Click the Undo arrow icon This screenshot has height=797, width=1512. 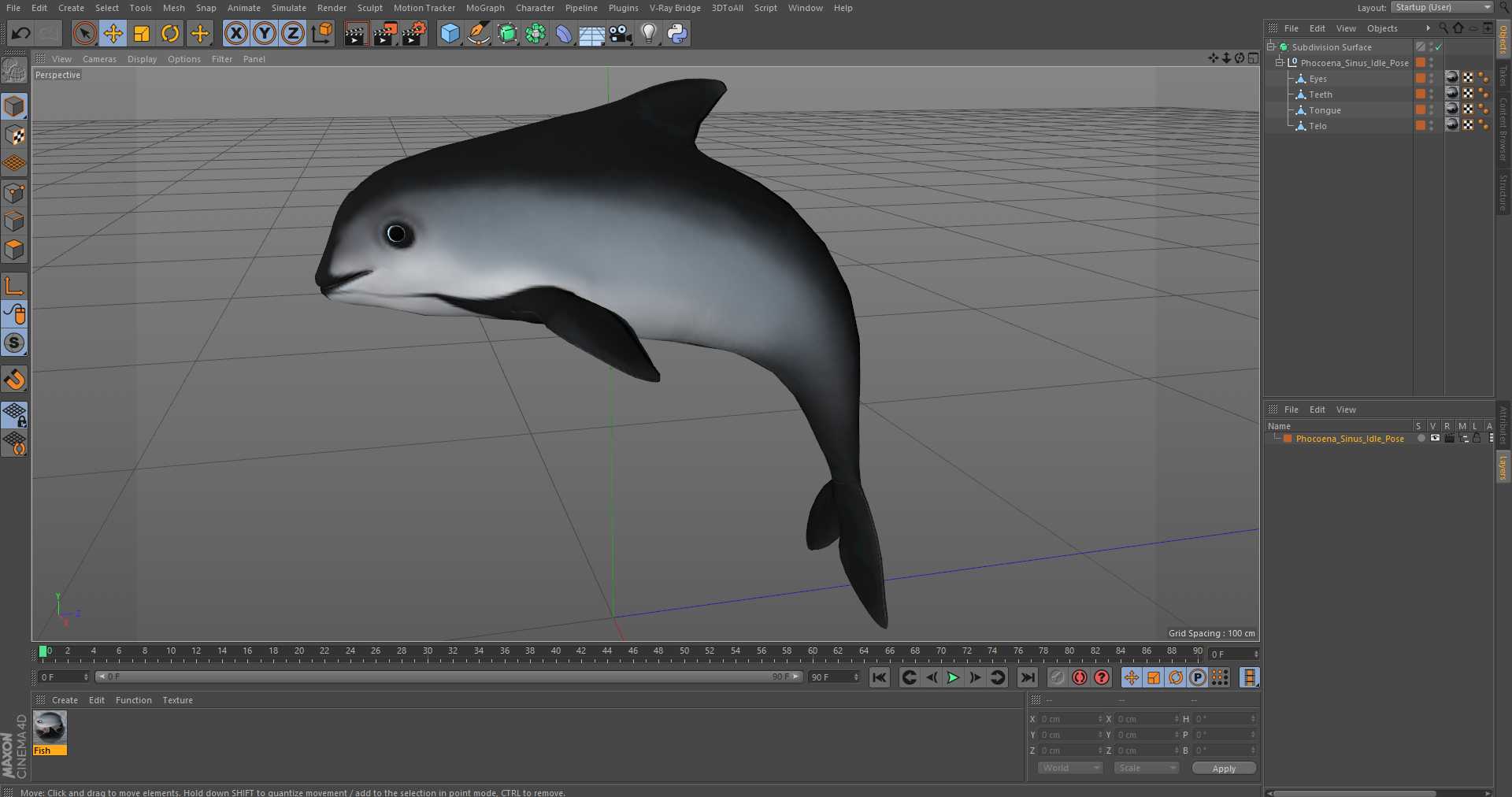(21, 33)
